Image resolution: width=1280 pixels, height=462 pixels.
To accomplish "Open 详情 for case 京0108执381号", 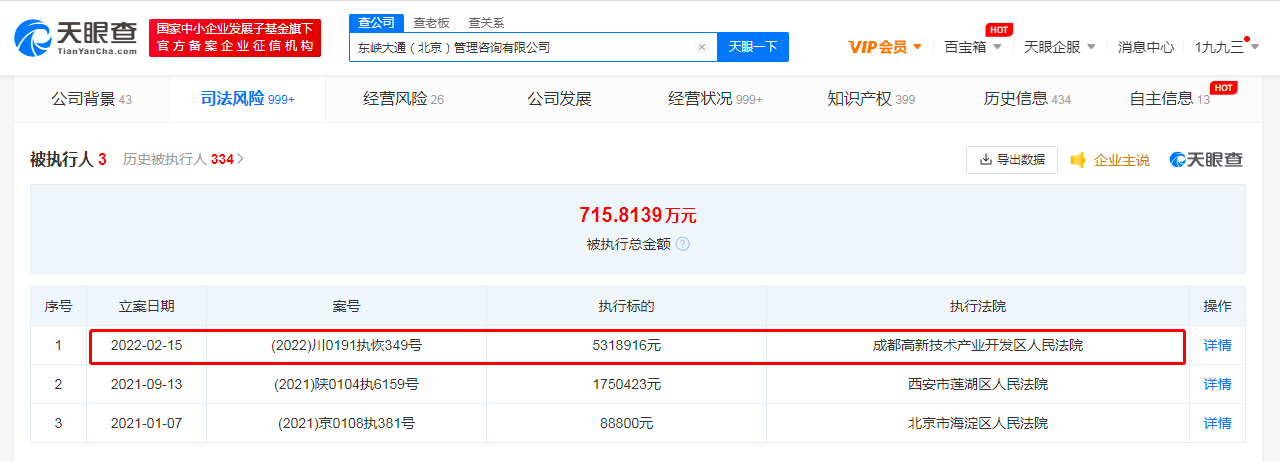I will click(x=1217, y=423).
